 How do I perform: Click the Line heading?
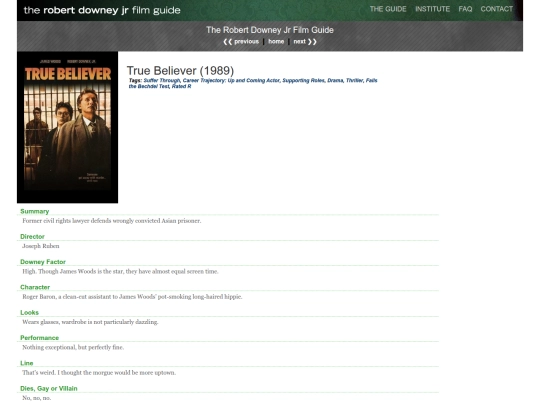pyautogui.click(x=27, y=363)
